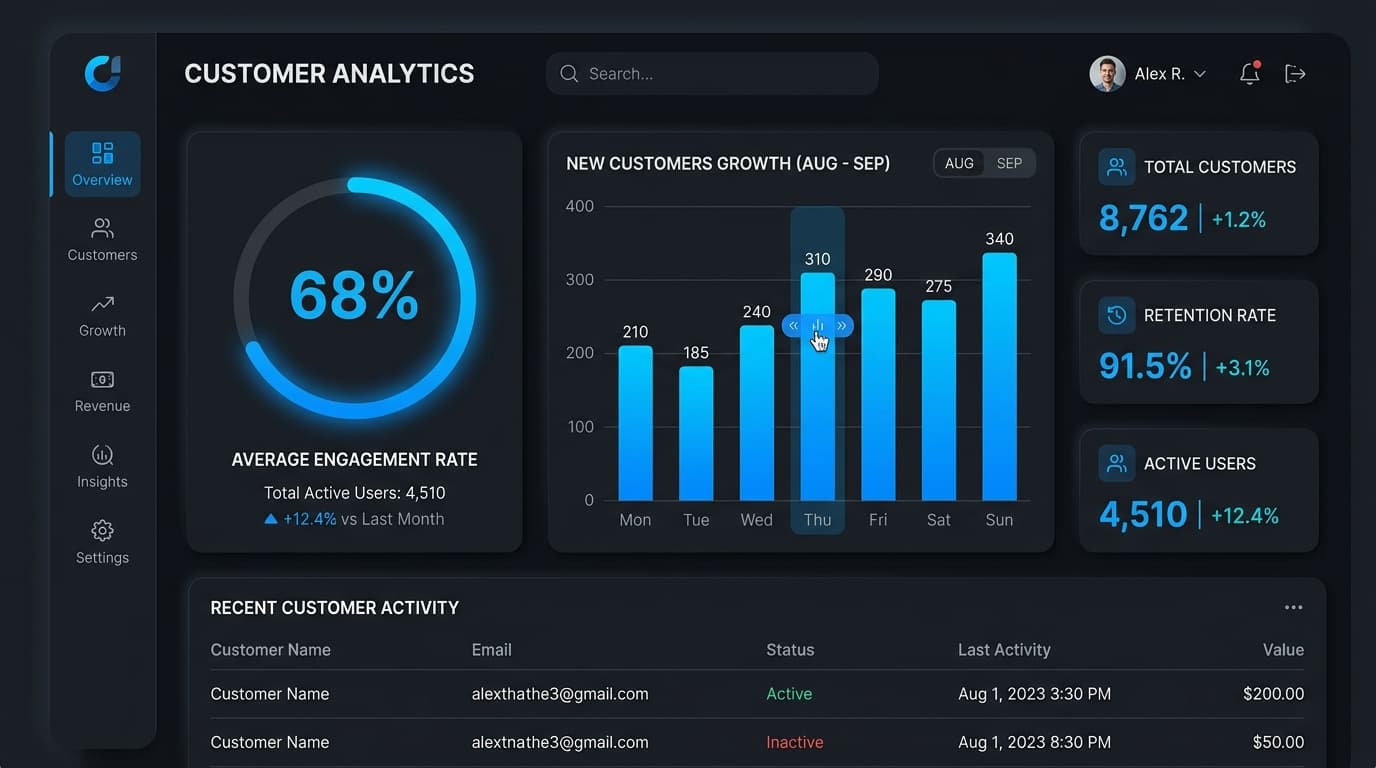Viewport: 1376px width, 768px height.
Task: Click the email alexthathe3@gmail.com
Action: [560, 694]
